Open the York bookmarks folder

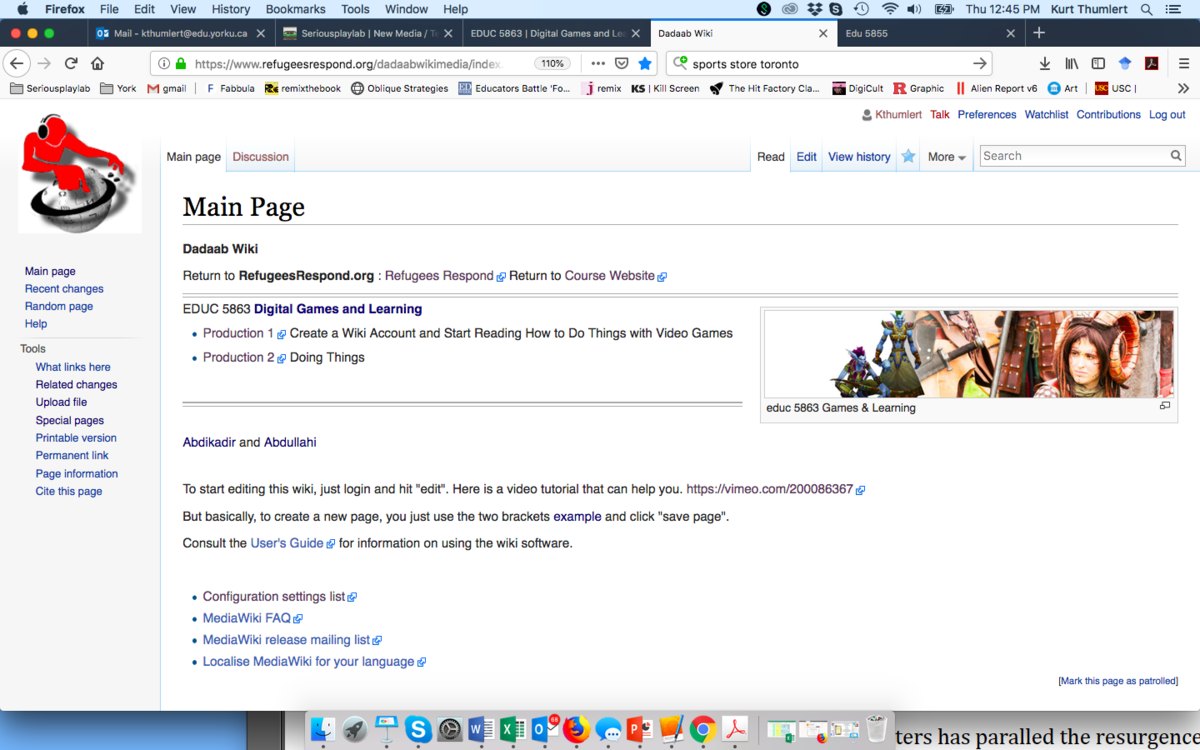click(x=118, y=88)
